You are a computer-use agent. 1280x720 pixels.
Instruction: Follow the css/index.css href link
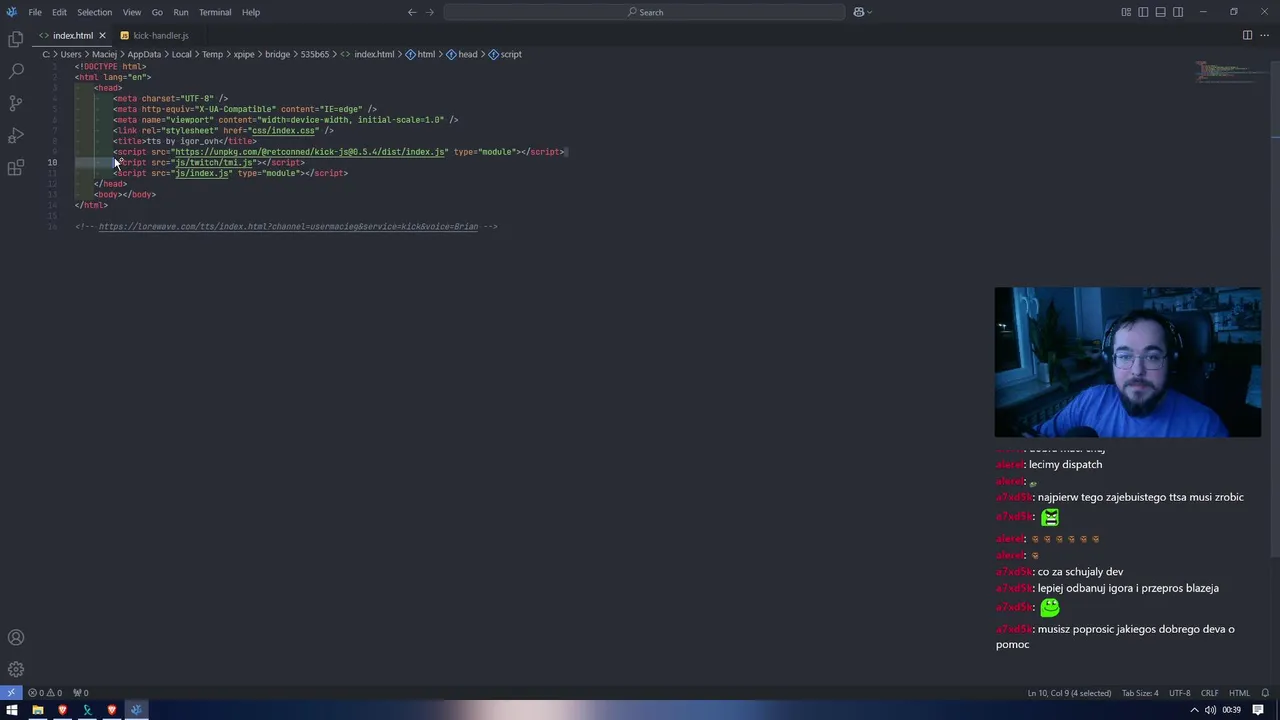[284, 131]
